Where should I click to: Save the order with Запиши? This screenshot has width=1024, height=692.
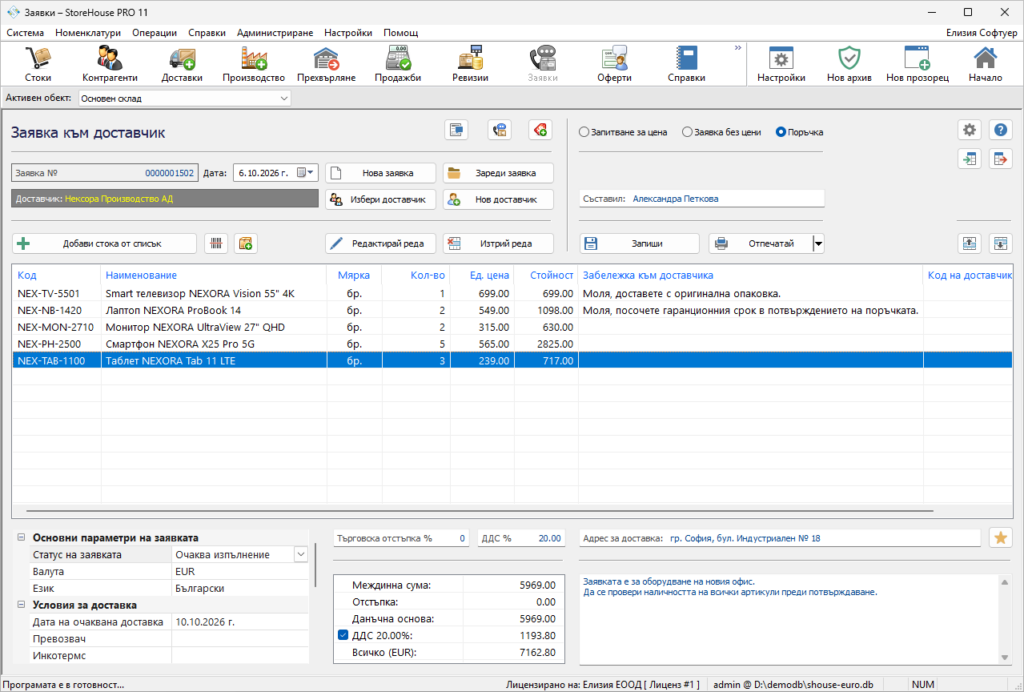(639, 244)
